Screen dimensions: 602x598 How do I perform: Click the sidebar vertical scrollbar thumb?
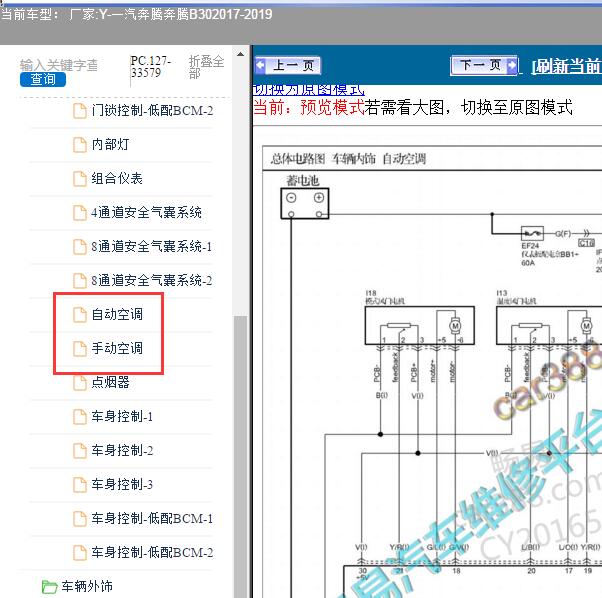click(x=240, y=456)
